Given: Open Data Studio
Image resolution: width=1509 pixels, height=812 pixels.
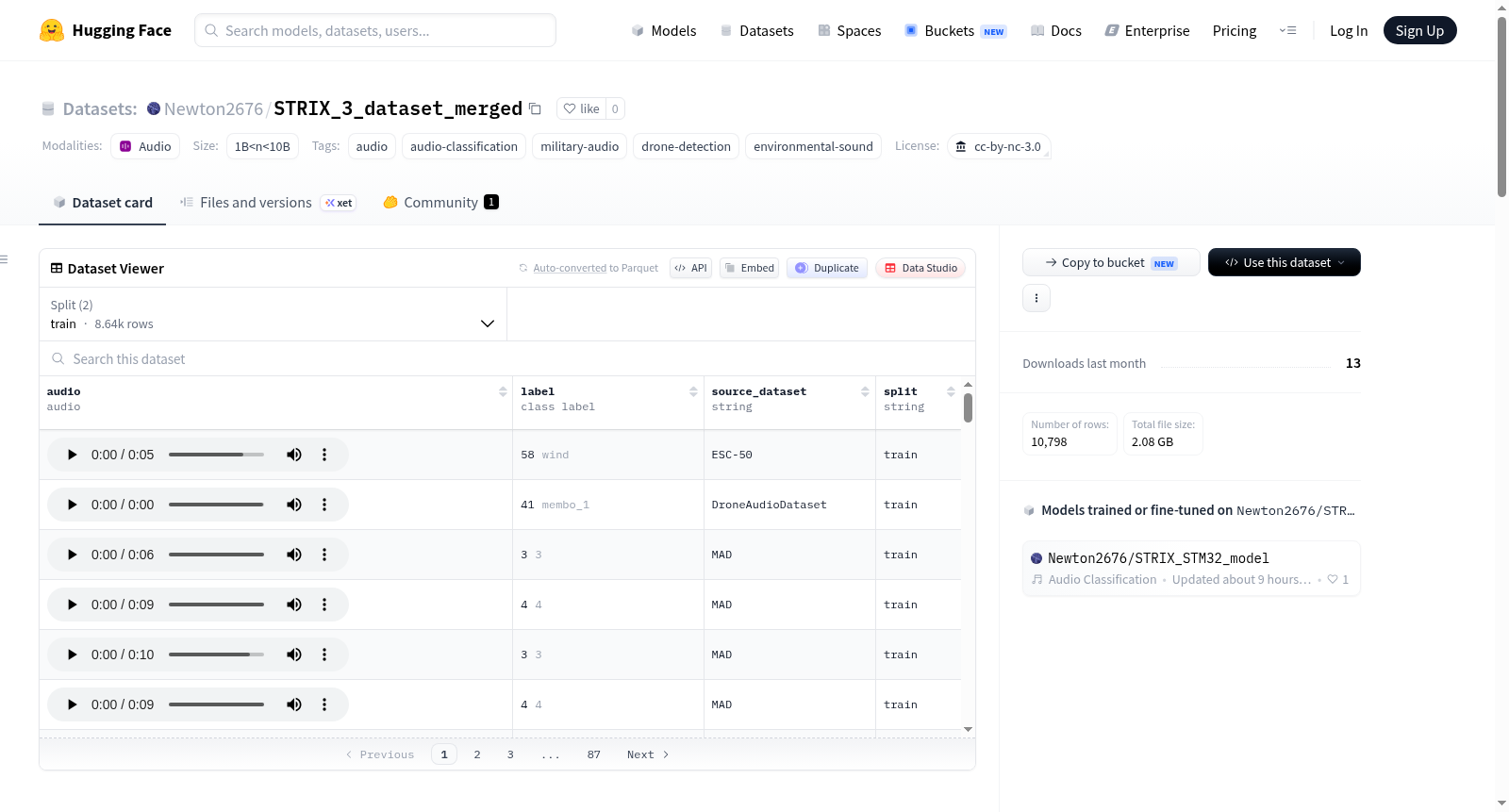Looking at the screenshot, I should coord(920,268).
